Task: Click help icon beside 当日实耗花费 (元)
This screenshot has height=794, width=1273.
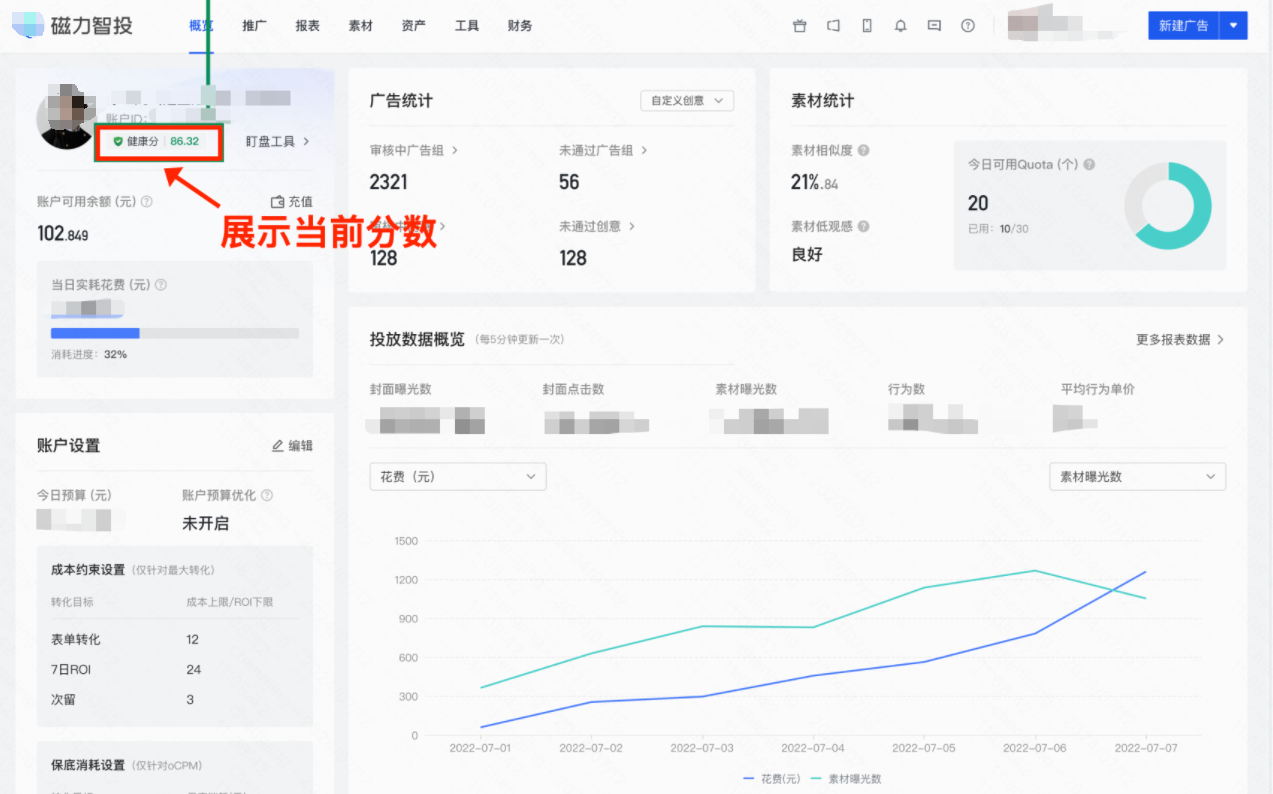Action: pos(161,285)
